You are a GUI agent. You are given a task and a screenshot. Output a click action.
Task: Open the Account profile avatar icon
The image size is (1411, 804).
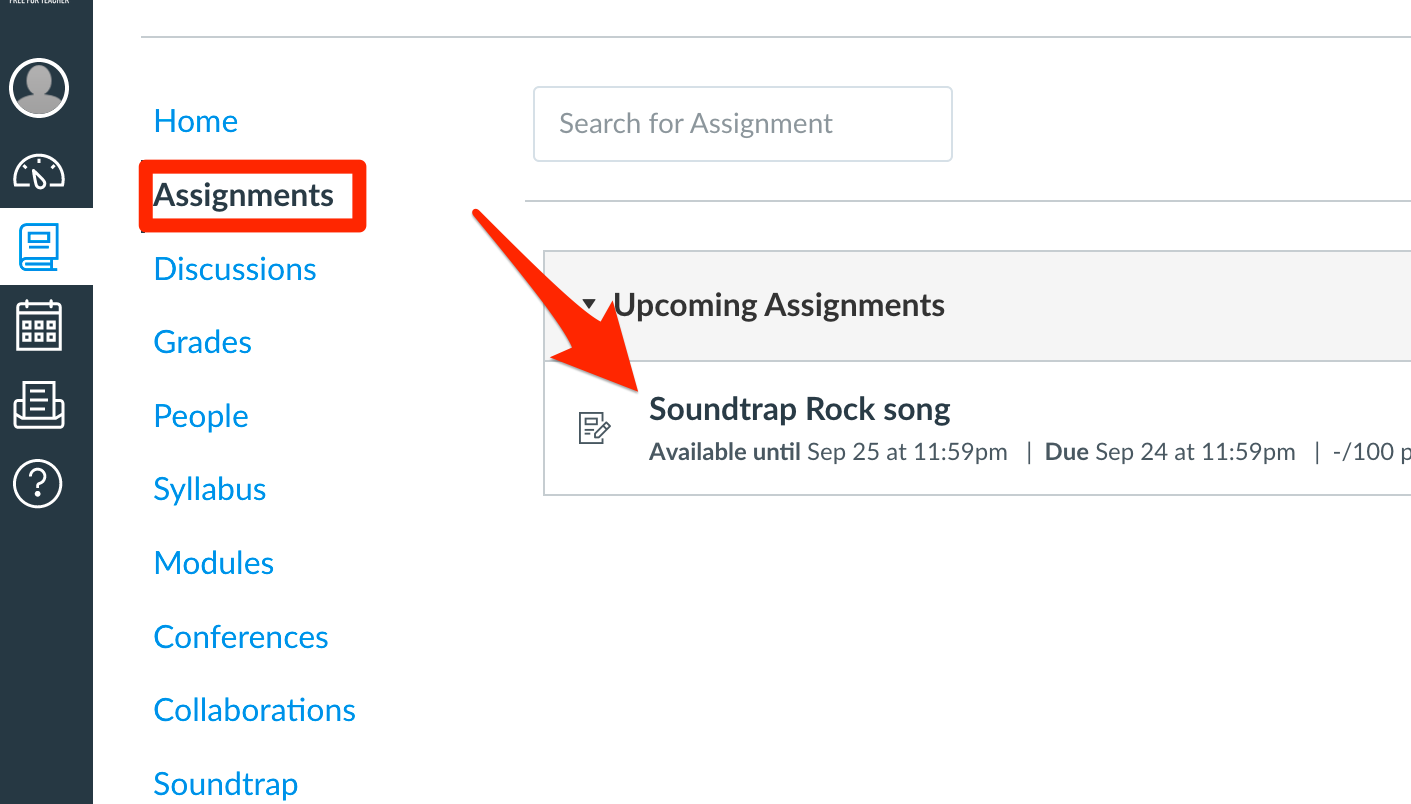(x=38, y=88)
